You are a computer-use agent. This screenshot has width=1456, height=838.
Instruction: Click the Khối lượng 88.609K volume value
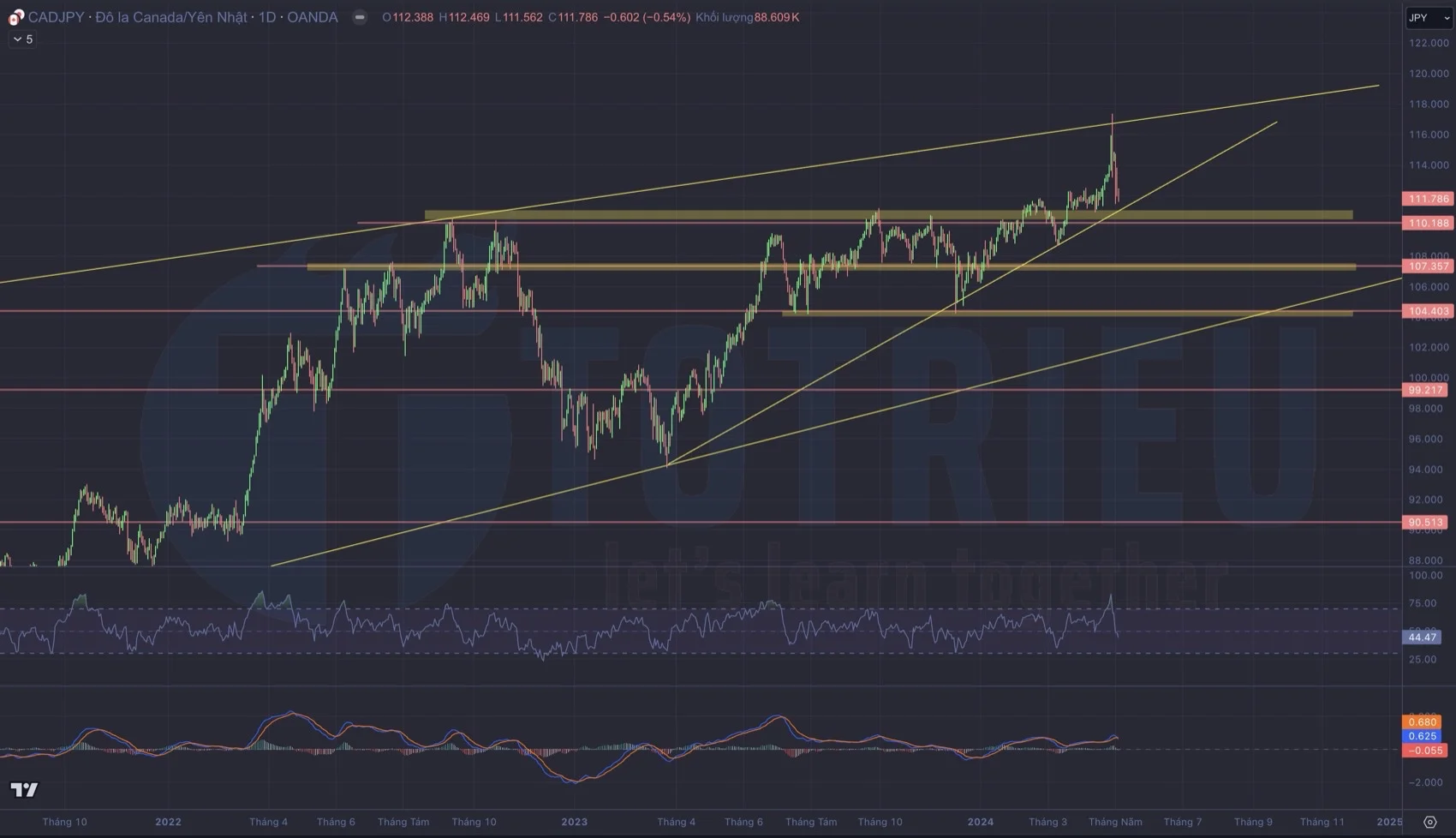[748, 17]
